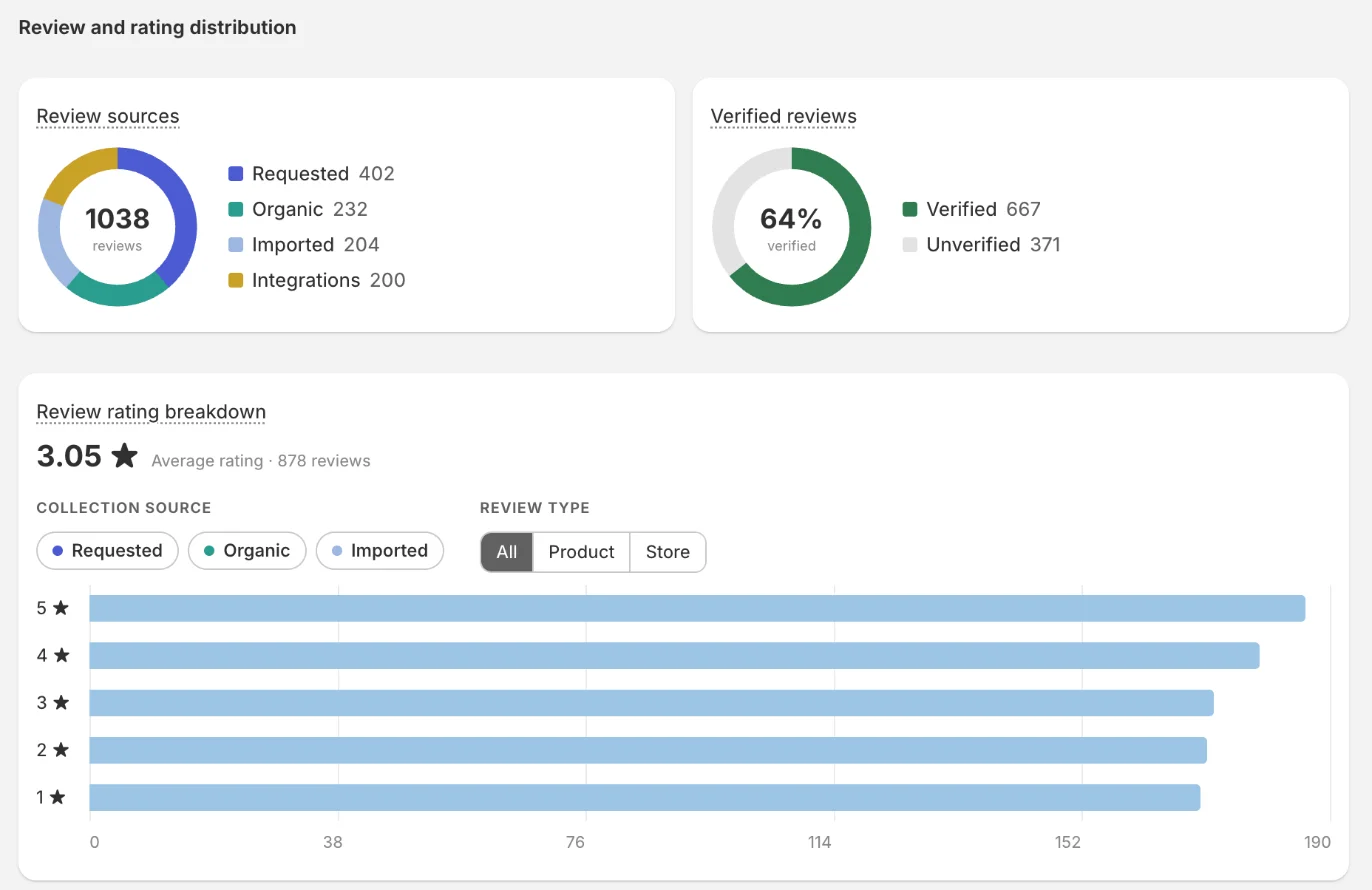Click the 64% verified donut center

(791, 227)
